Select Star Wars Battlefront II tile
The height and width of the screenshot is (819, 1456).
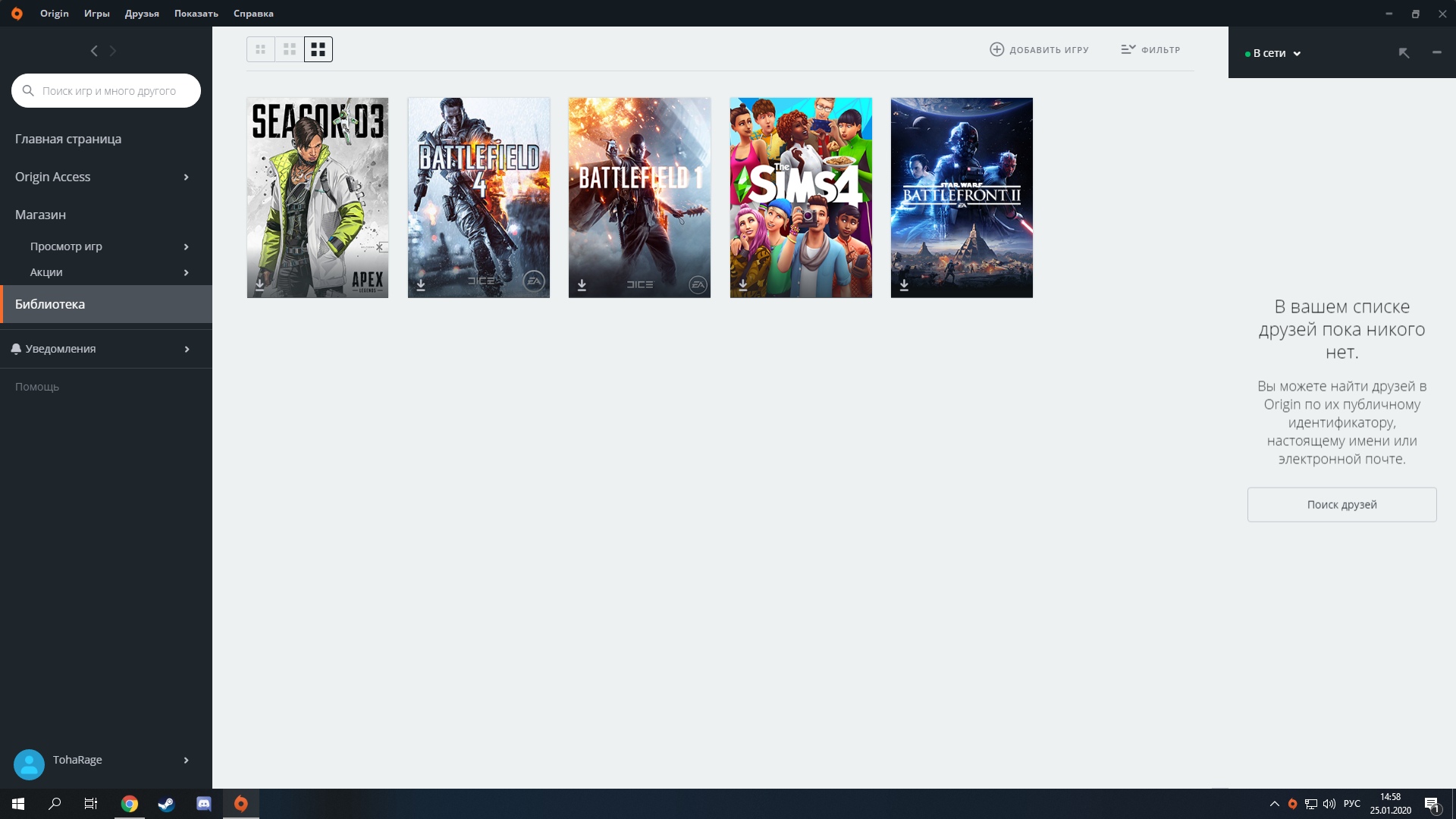[962, 197]
